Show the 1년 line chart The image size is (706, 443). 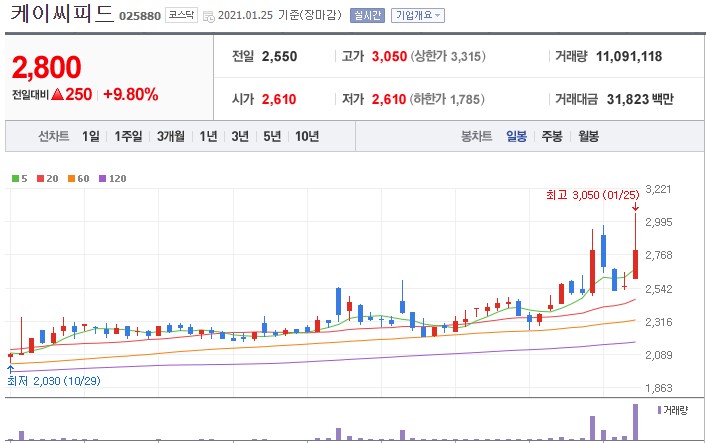tap(208, 136)
